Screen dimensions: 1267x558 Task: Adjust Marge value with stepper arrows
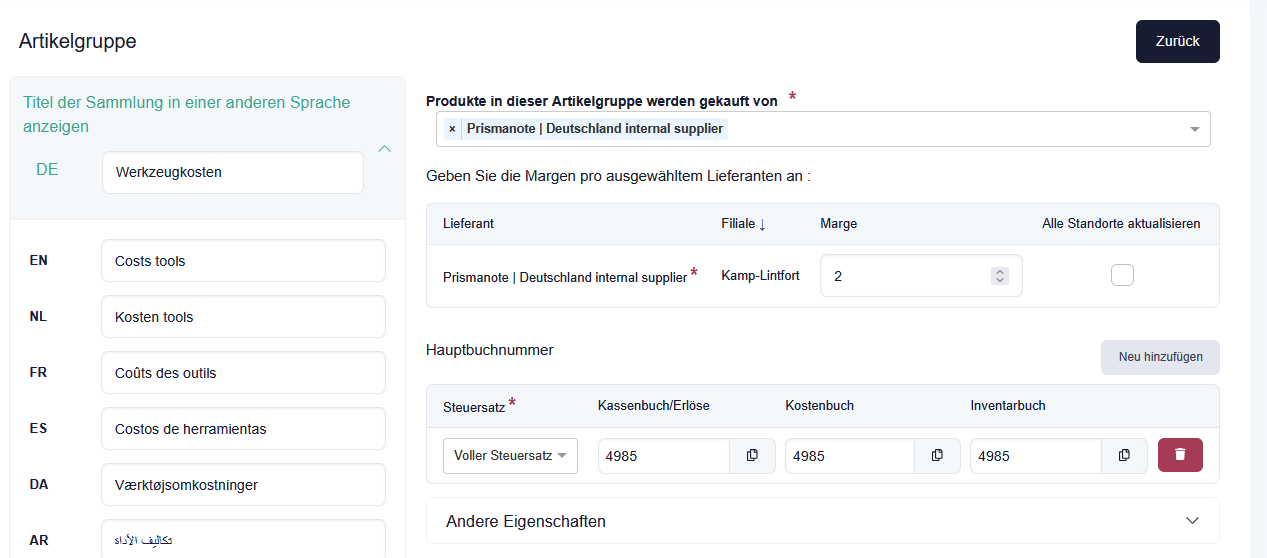pos(999,275)
